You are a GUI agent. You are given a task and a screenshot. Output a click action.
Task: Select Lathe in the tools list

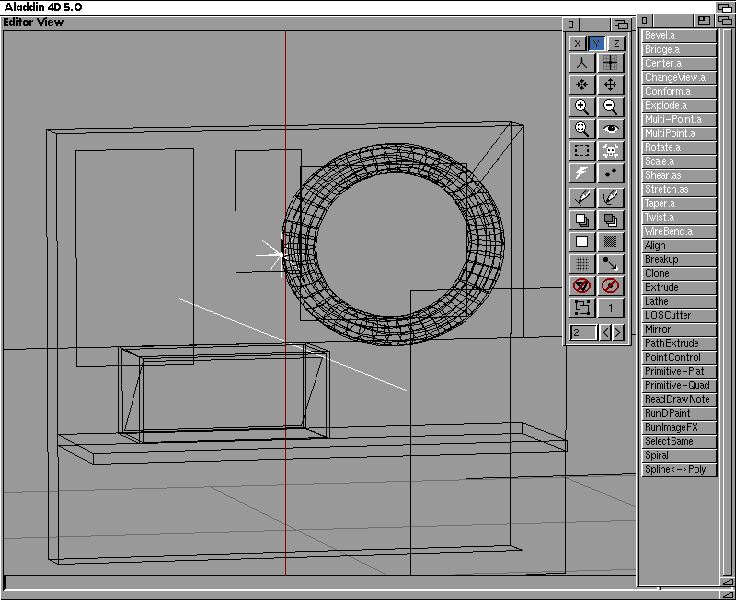click(x=679, y=301)
